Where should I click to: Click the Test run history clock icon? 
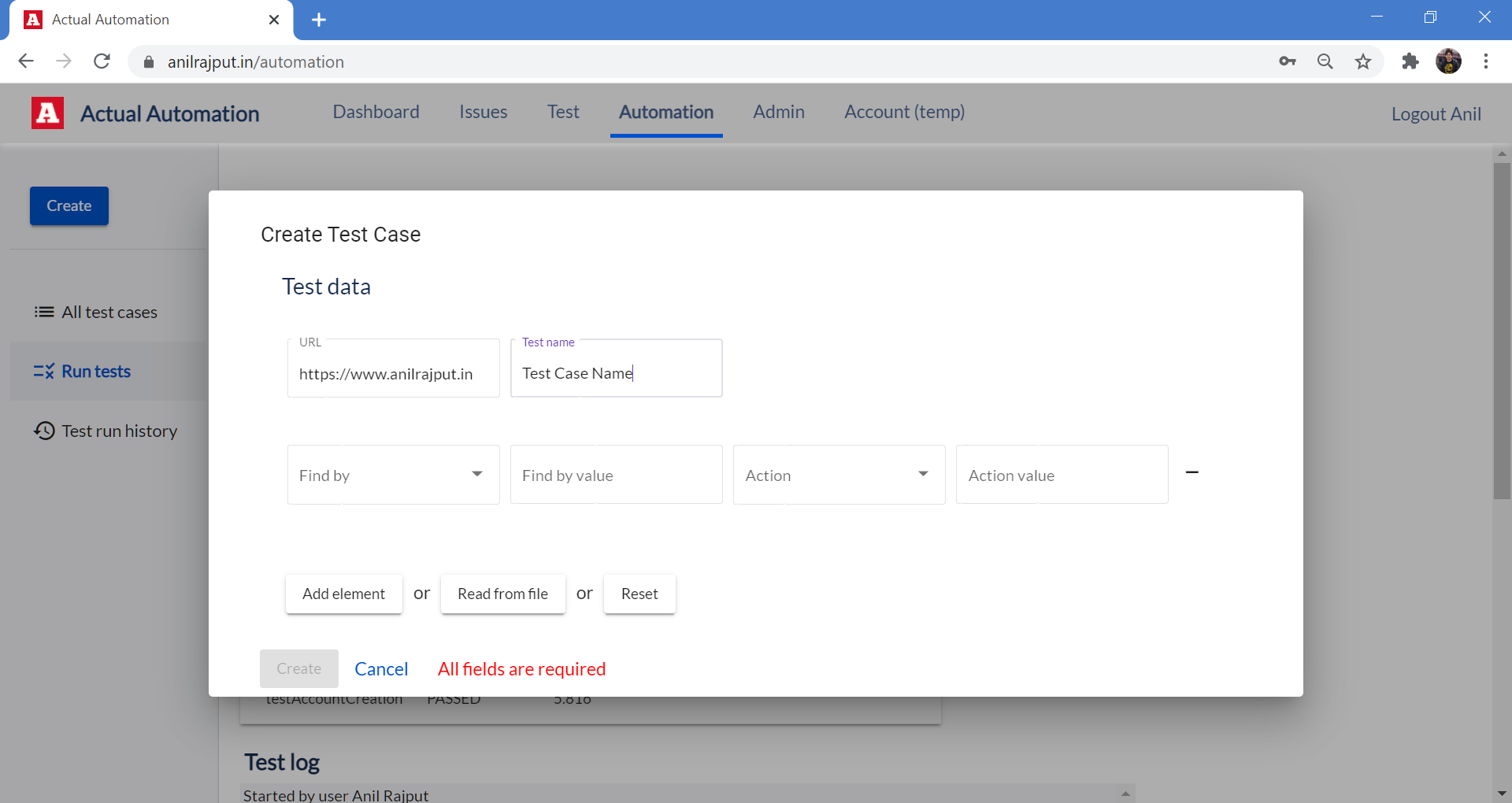(x=44, y=431)
